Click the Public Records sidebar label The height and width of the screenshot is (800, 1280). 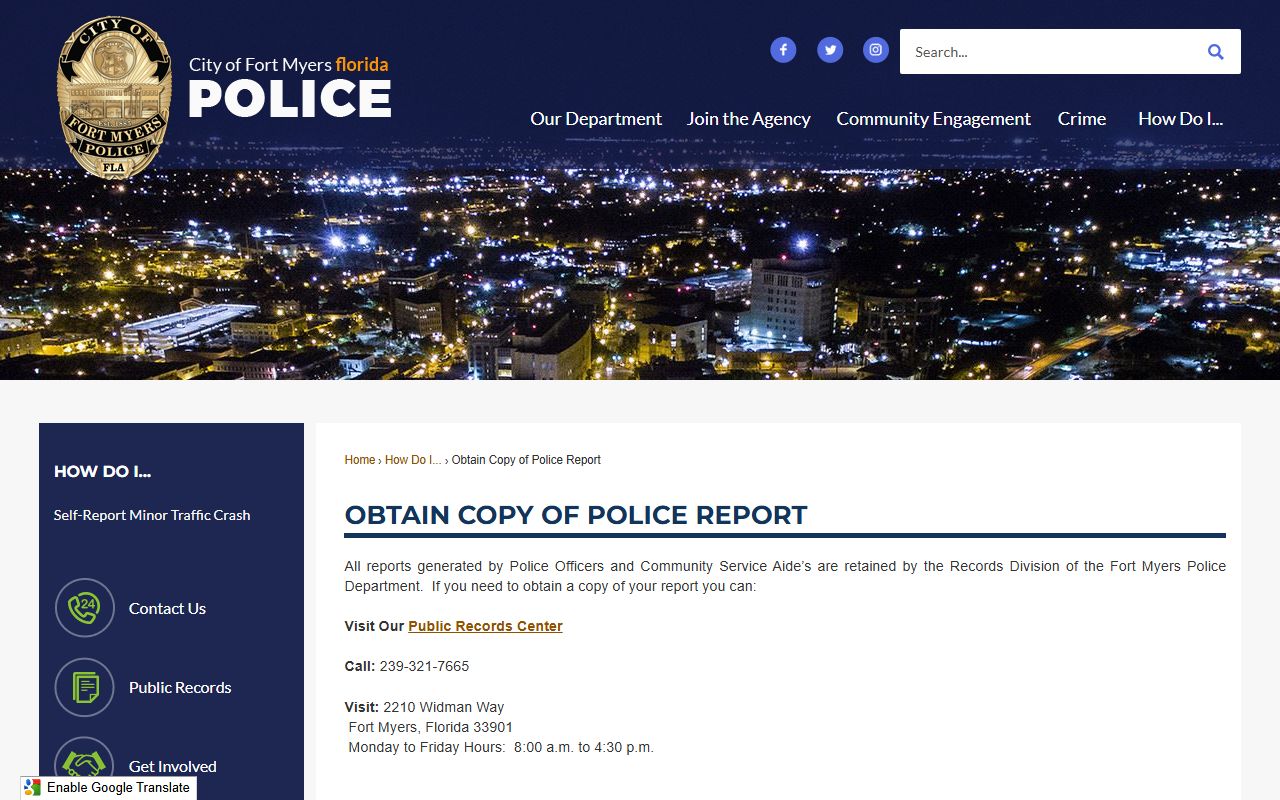pos(180,687)
